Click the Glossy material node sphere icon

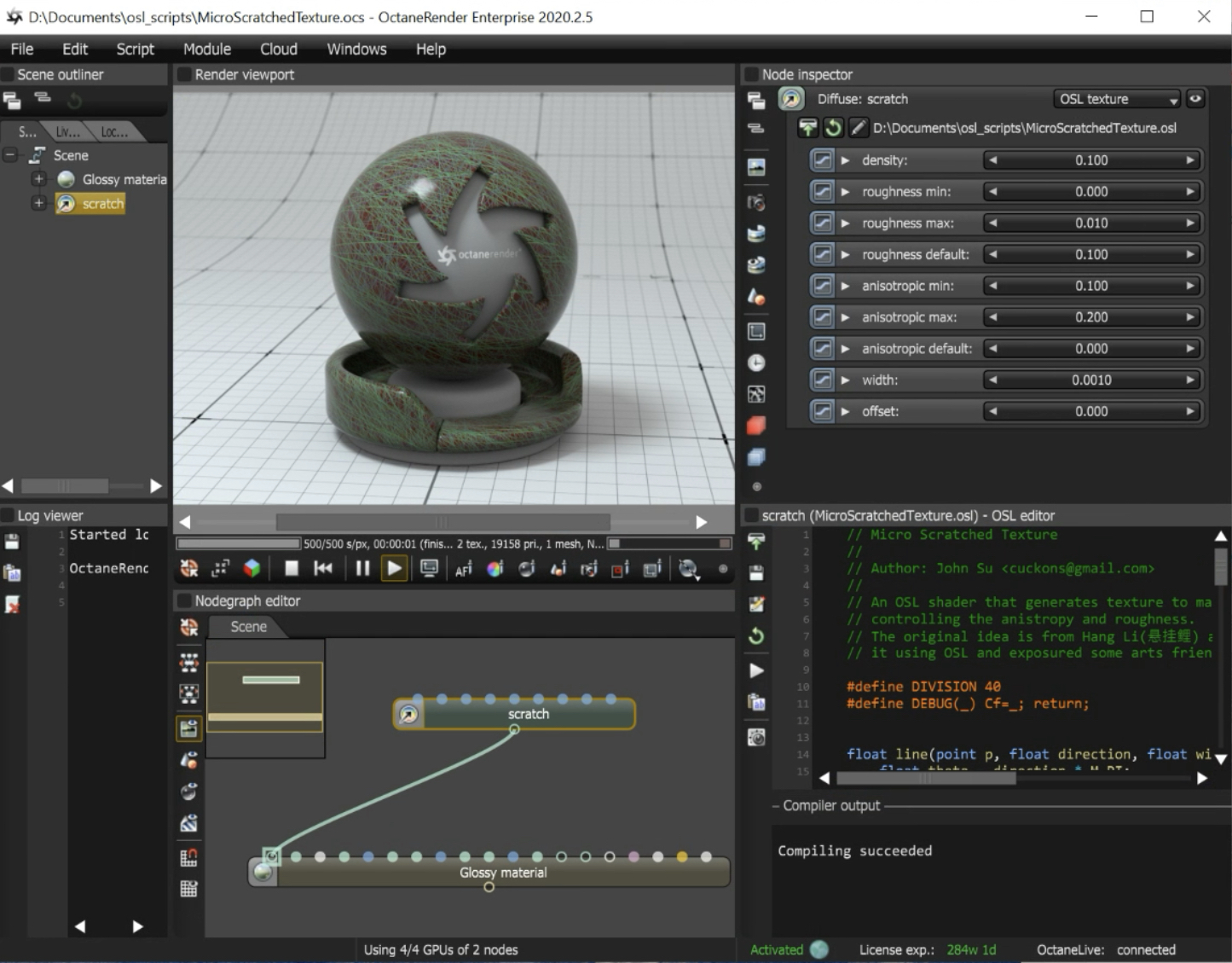pyautogui.click(x=263, y=872)
